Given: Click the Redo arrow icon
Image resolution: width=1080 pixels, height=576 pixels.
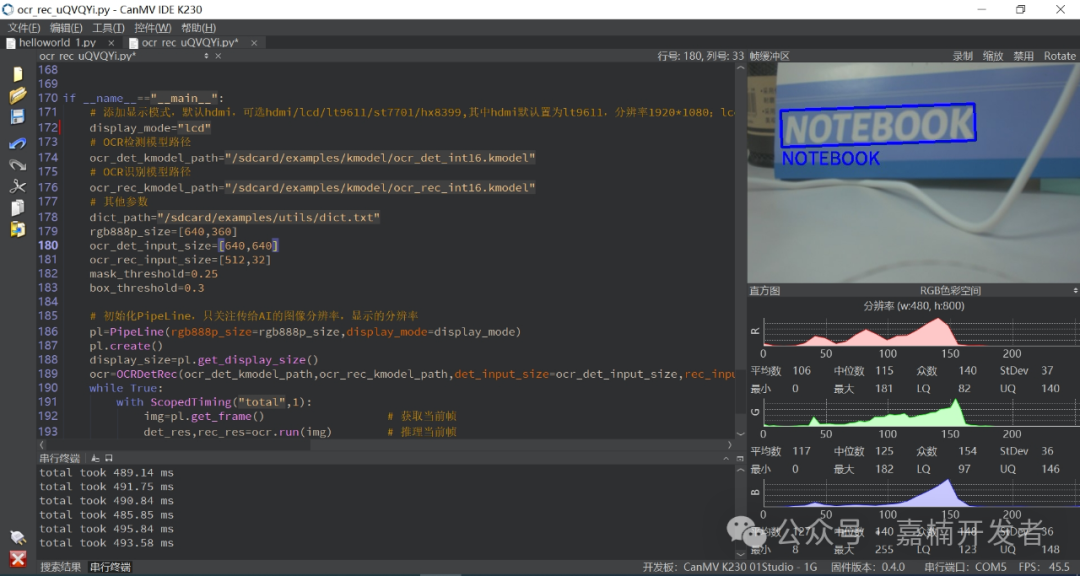Looking at the screenshot, I should 17,164.
